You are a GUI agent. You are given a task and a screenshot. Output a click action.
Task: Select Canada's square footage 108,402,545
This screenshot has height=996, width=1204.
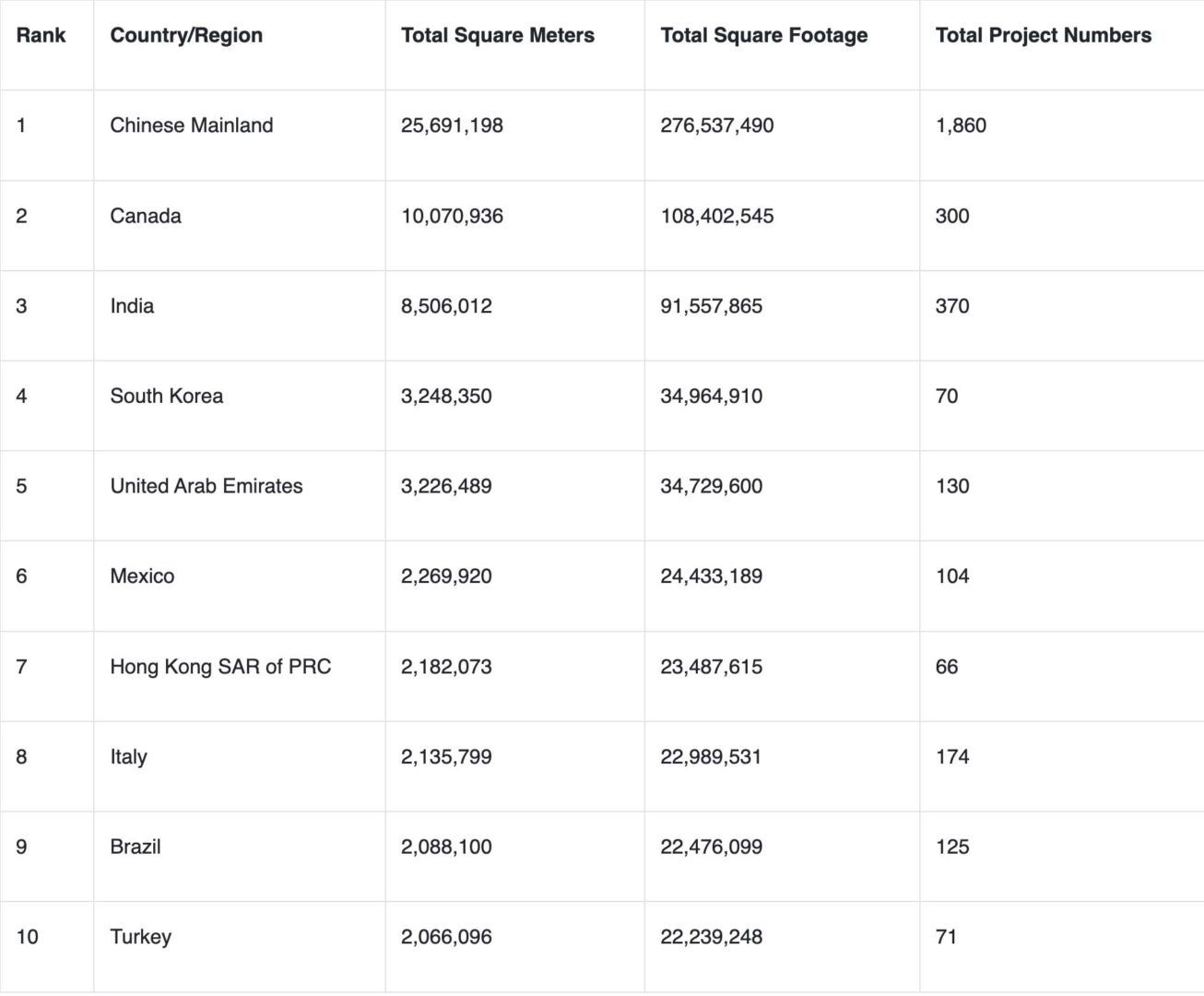coord(717,216)
